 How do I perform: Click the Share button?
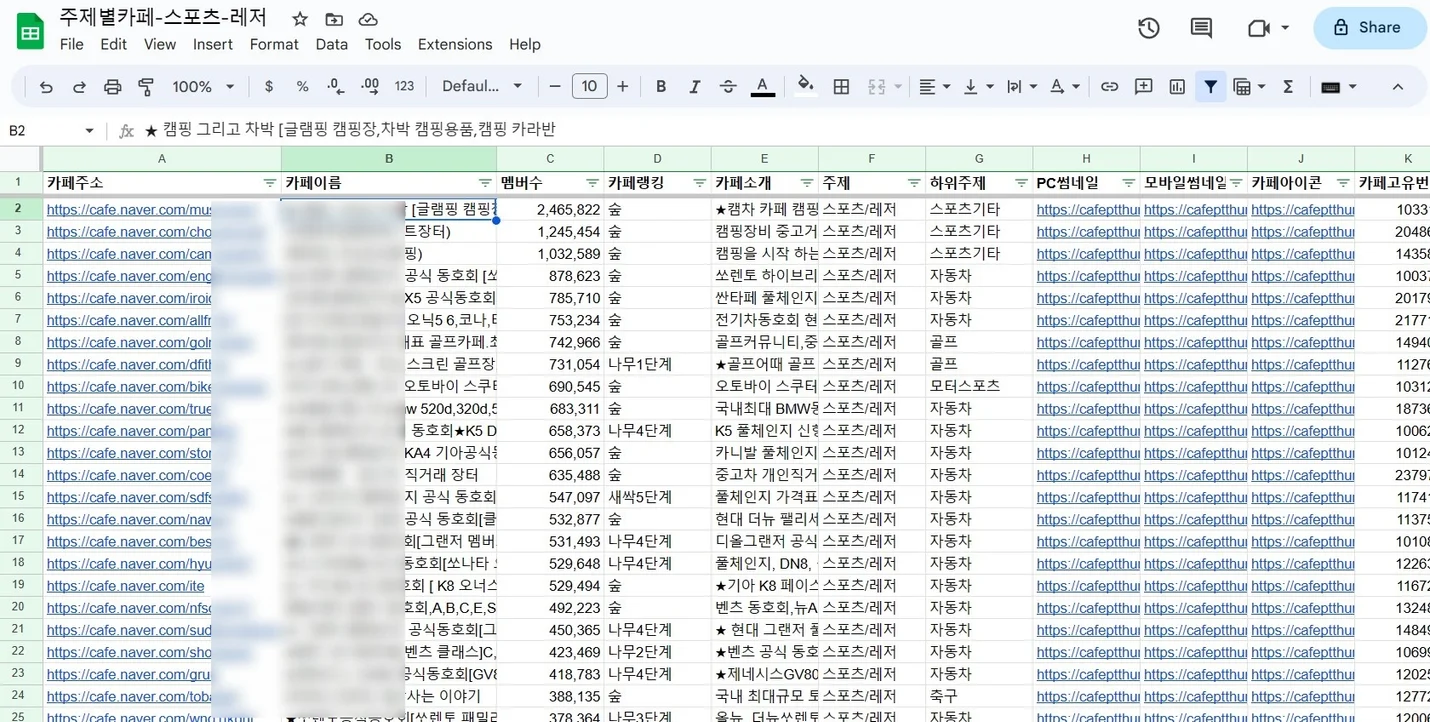point(1370,28)
